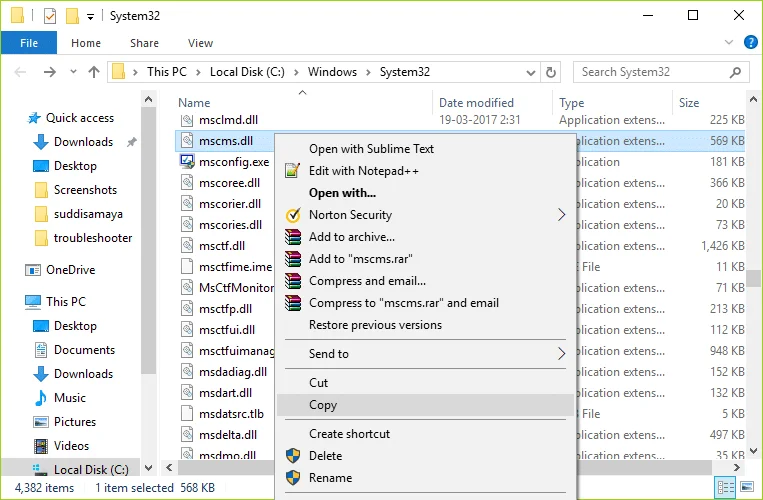Click chevron between Windows and System32 in path

pos(368,73)
